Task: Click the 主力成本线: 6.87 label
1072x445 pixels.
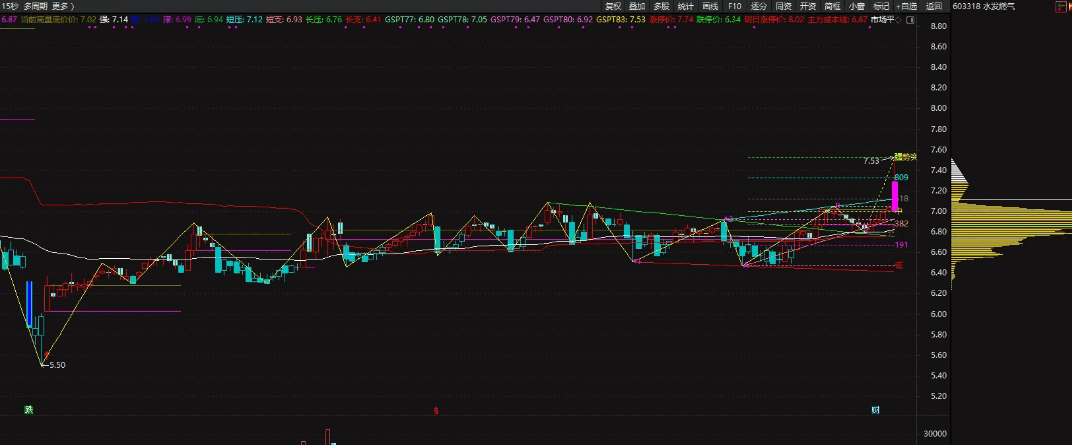Action: [x=838, y=19]
